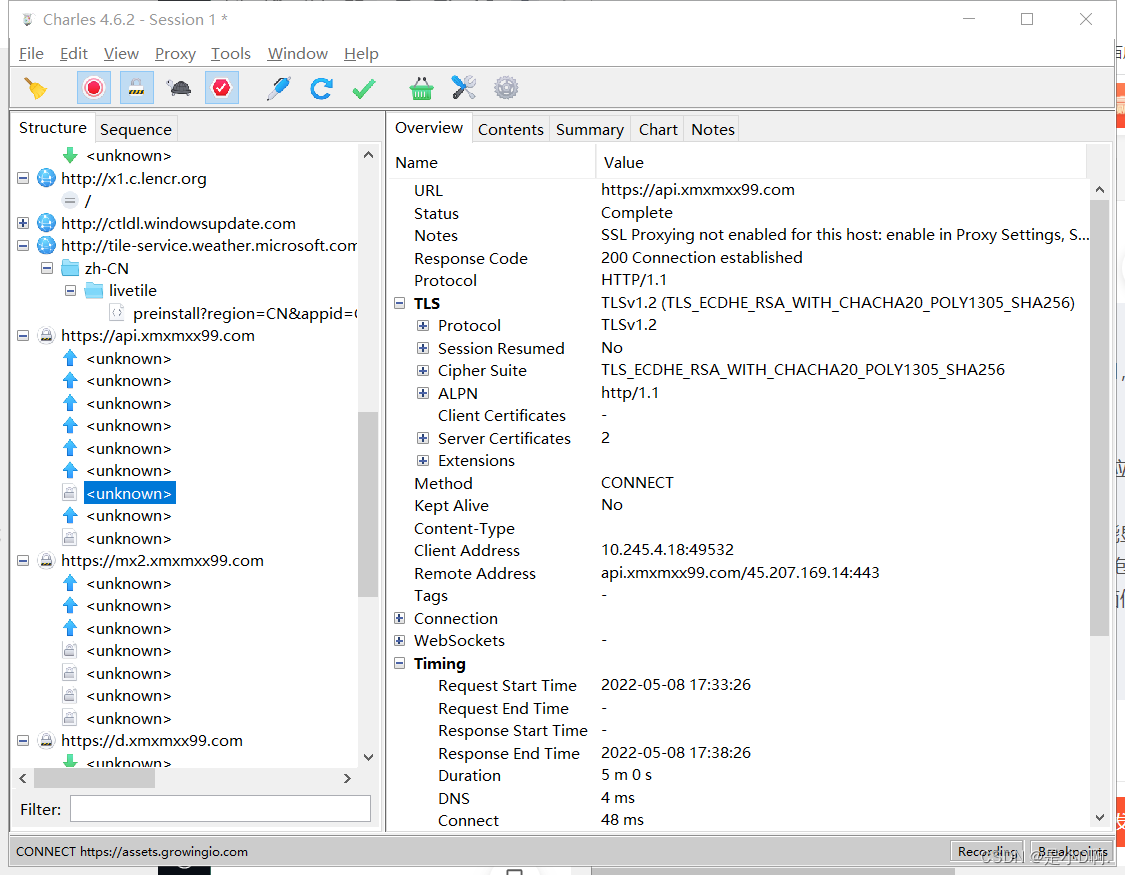Click the structure tree horizontal scrollbar
Image resolution: width=1125 pixels, height=875 pixels.
click(x=95, y=778)
